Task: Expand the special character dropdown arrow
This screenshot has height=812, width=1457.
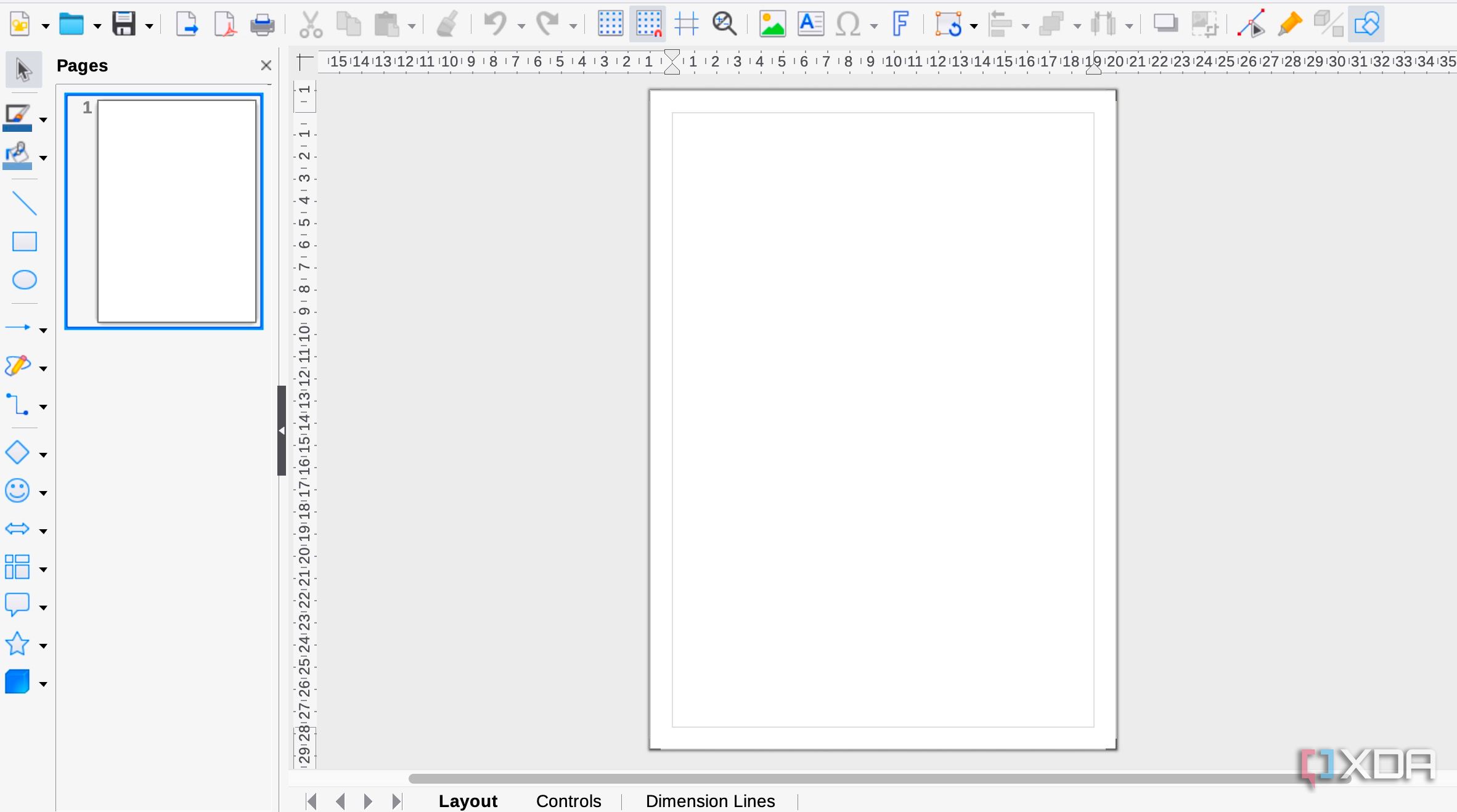Action: tap(874, 26)
